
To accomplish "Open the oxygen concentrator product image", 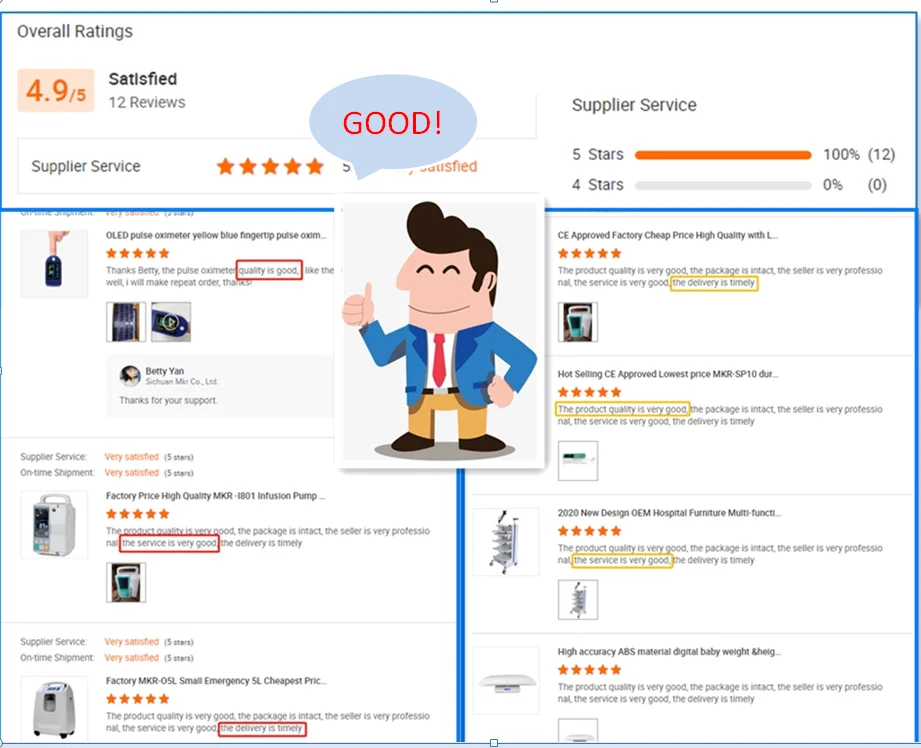I will 54,709.
